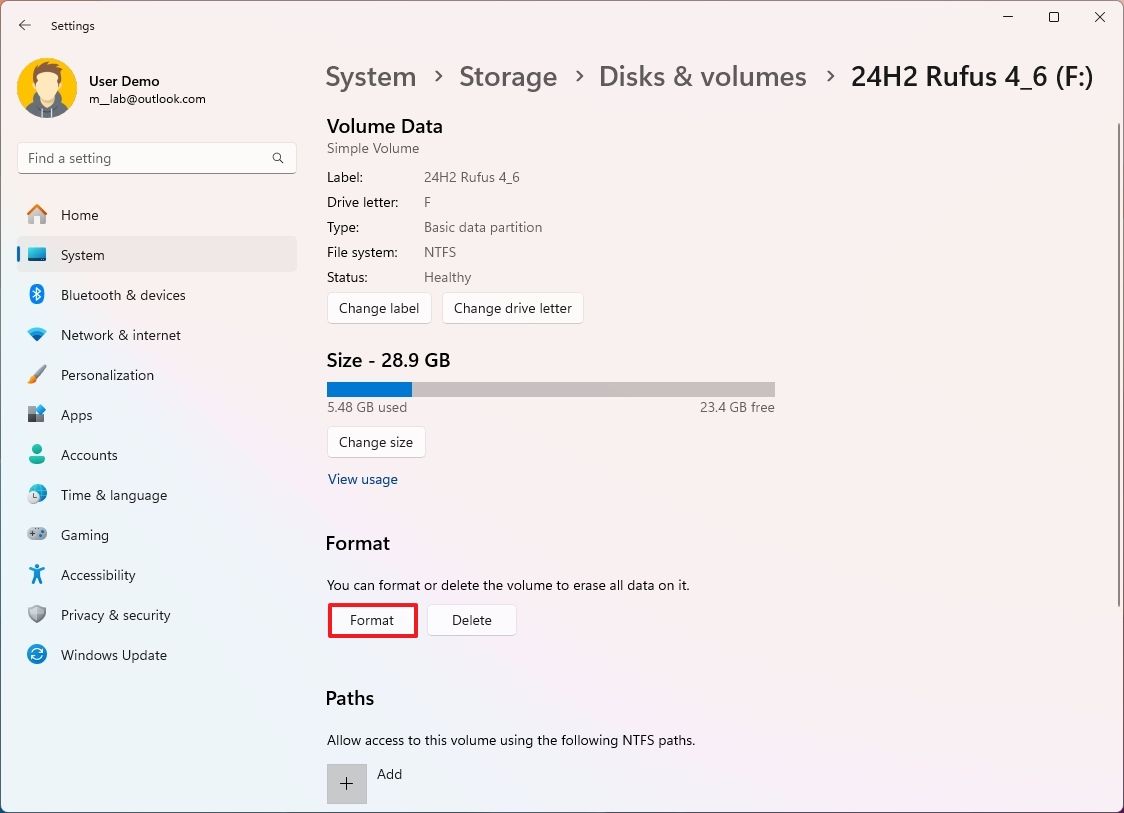Open Bluetooth & devices settings
The image size is (1124, 813).
coord(123,295)
